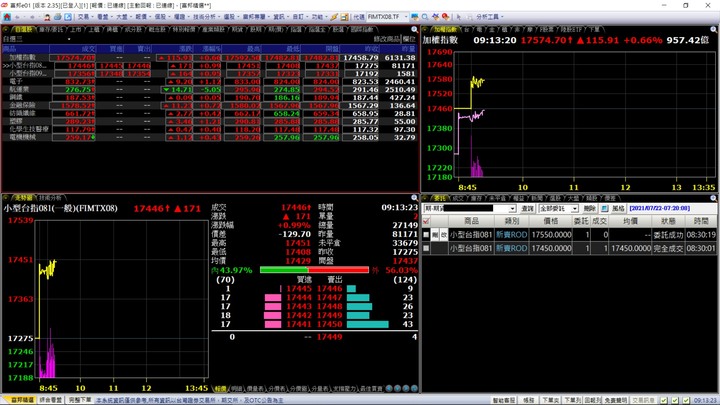This screenshot has height=405, width=720.
Task: Click the magnifier icon on the 委託 order panel
Action: pos(714,198)
